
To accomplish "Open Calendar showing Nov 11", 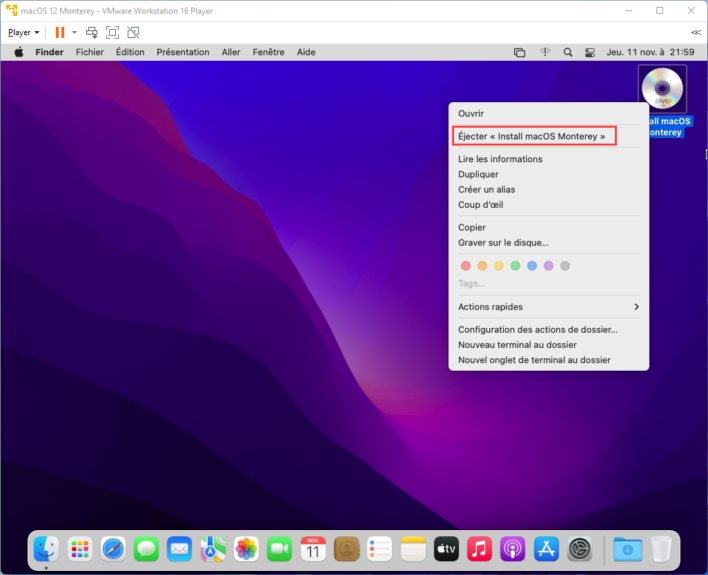I will pos(313,549).
